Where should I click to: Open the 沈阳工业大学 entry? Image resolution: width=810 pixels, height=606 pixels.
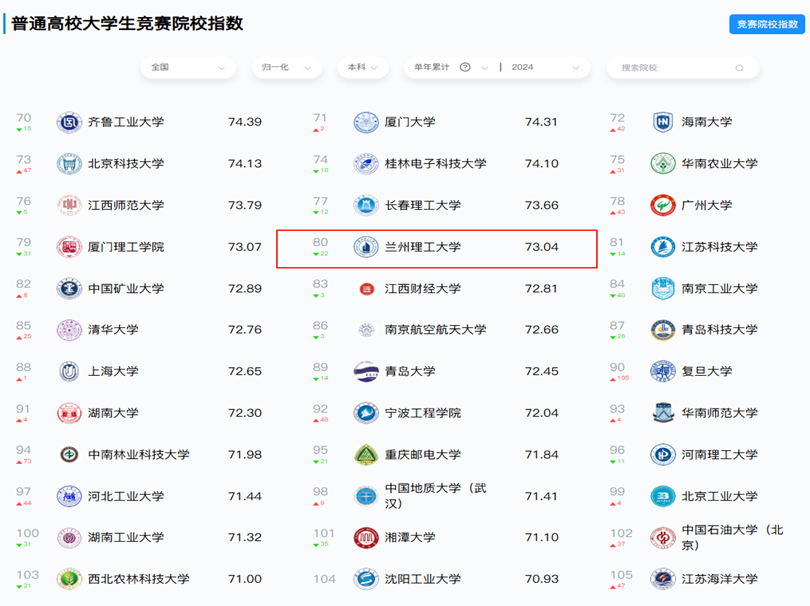(423, 579)
